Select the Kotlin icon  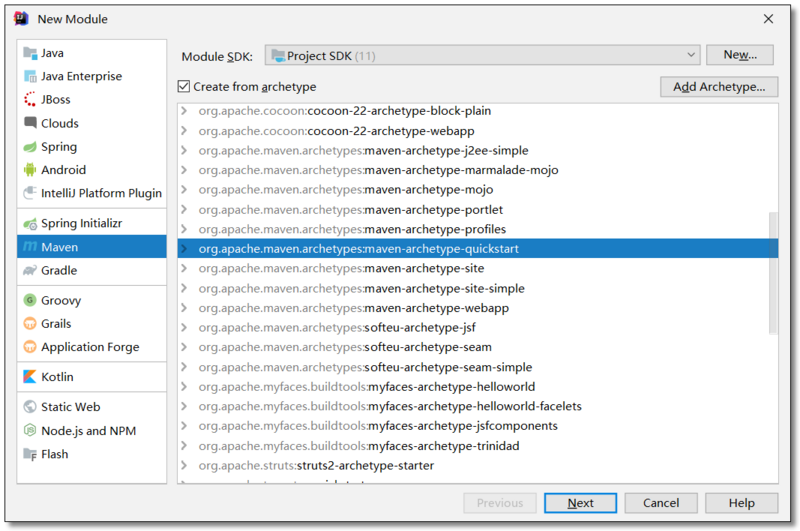pyautogui.click(x=30, y=377)
